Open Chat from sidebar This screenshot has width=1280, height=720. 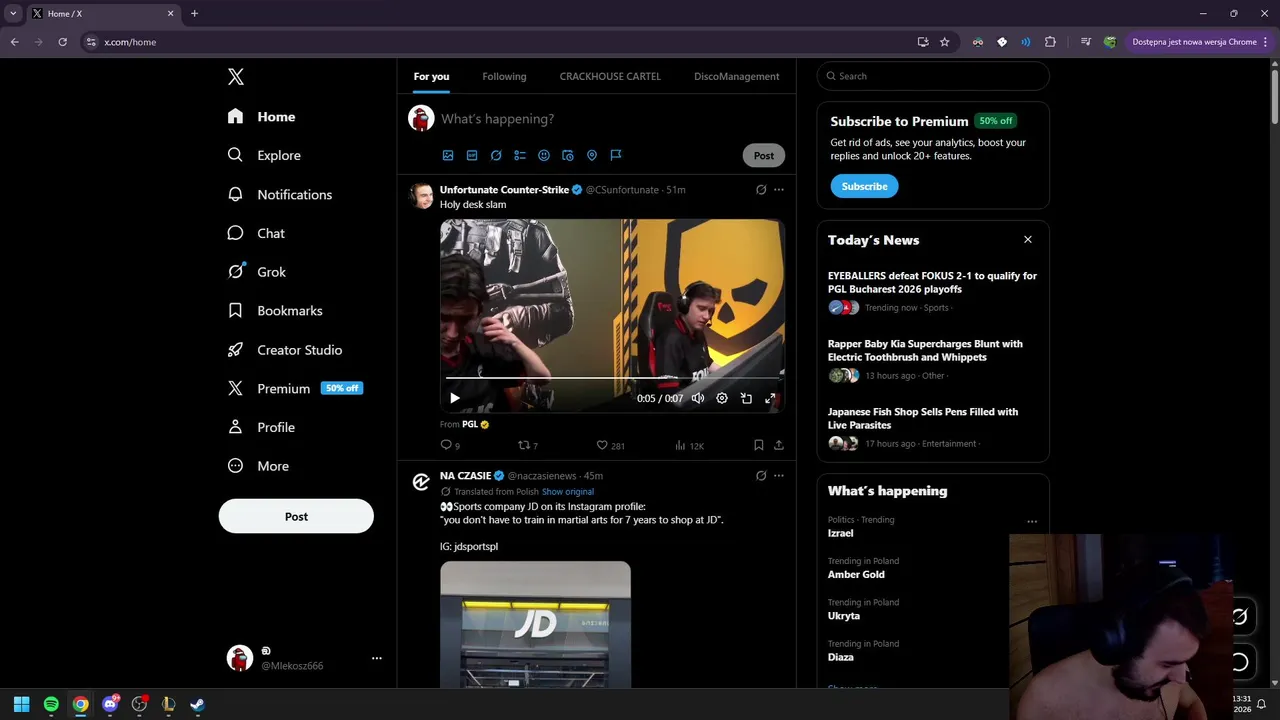(256, 233)
